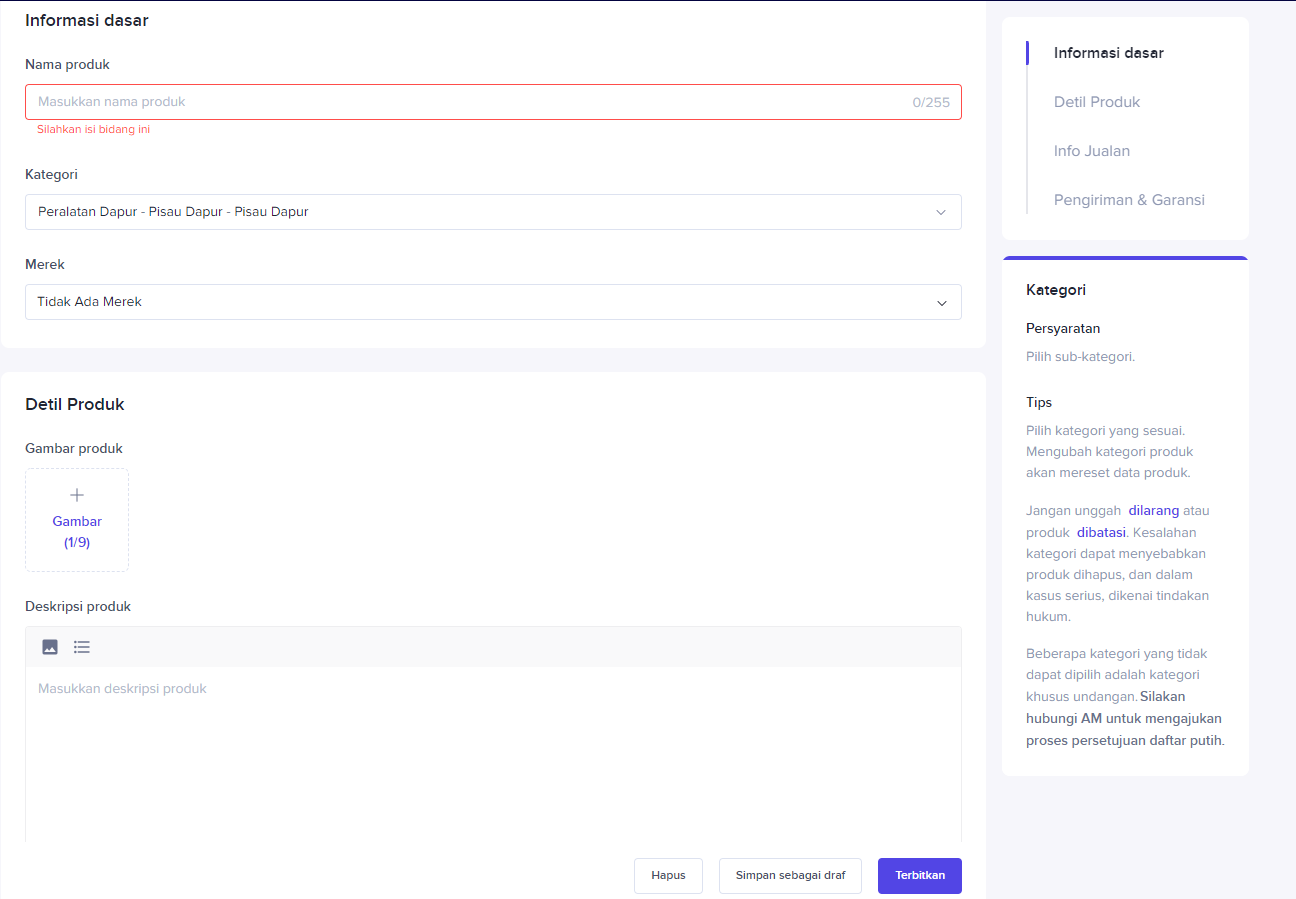The width and height of the screenshot is (1296, 899).
Task: Go to Informasi dasar in side navigation
Action: click(1108, 53)
